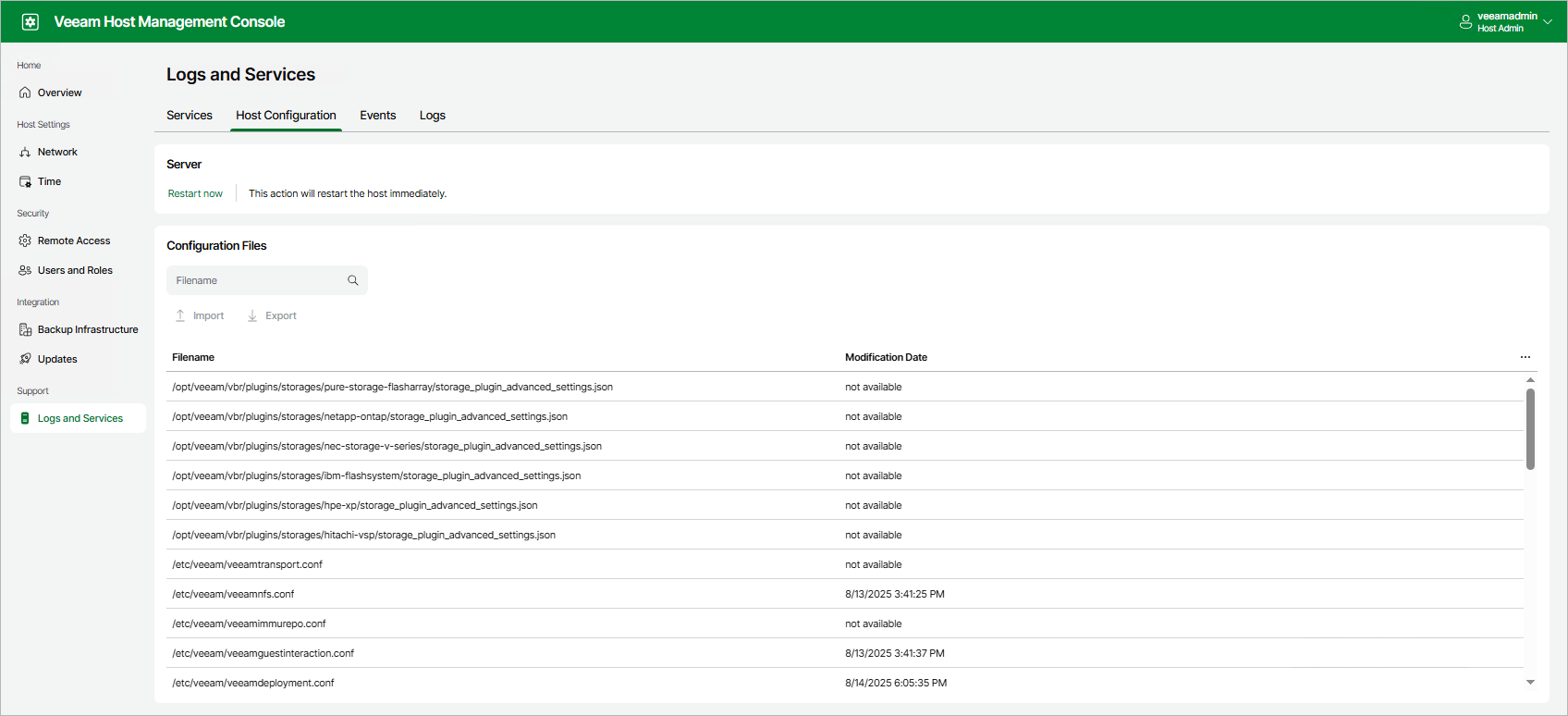The image size is (1568, 716).
Task: Click the Restart now link
Action: coord(195,193)
